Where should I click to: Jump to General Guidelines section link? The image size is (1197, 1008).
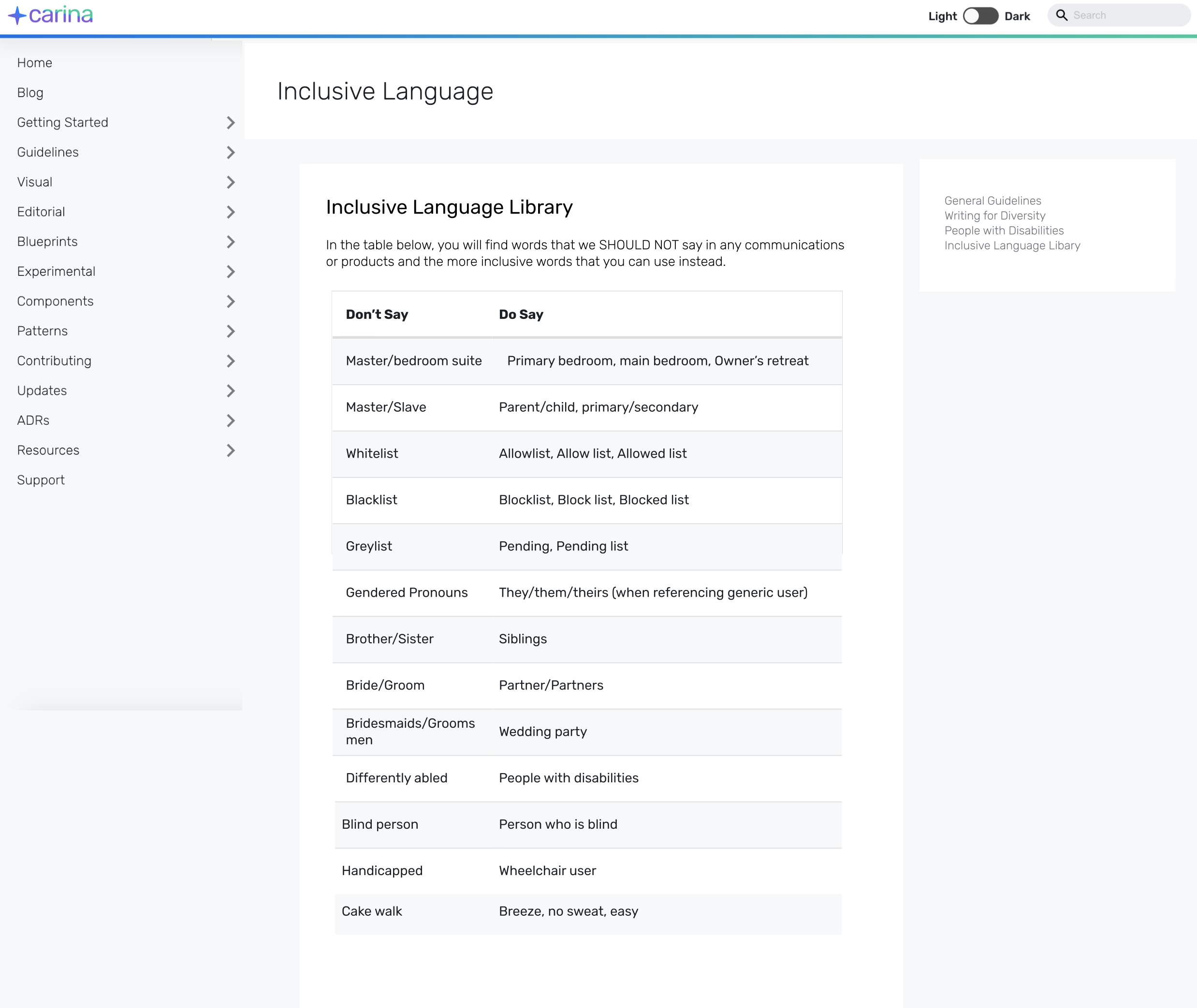[993, 201]
